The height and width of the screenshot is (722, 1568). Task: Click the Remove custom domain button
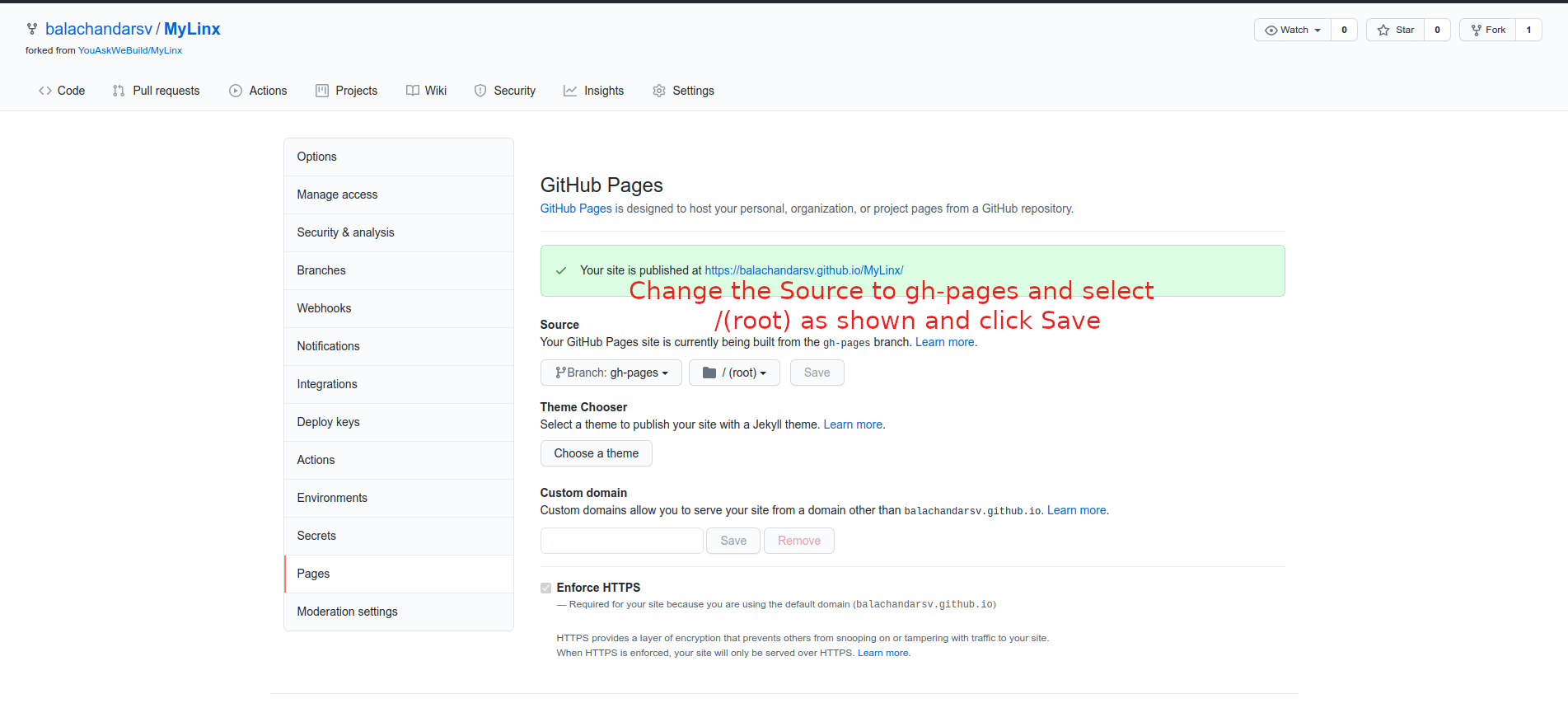click(799, 541)
